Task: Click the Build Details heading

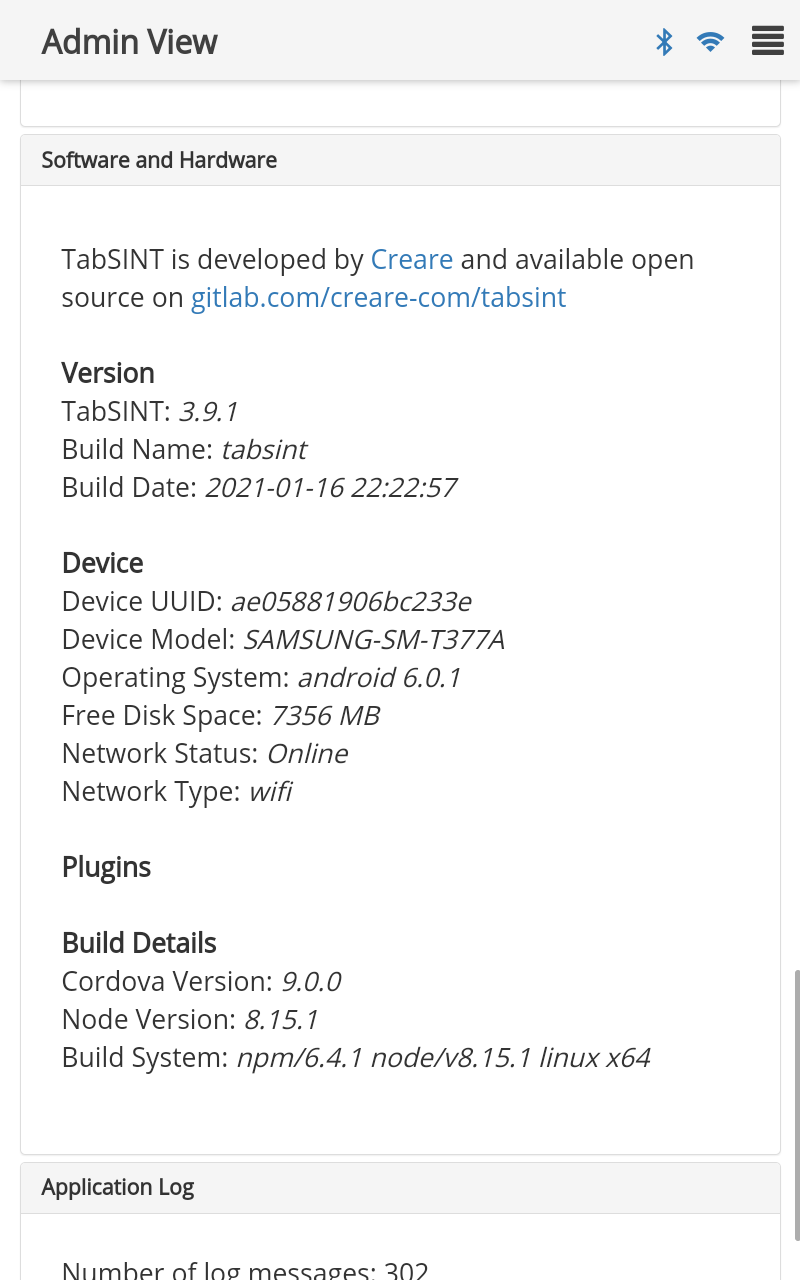Action: pos(139,943)
